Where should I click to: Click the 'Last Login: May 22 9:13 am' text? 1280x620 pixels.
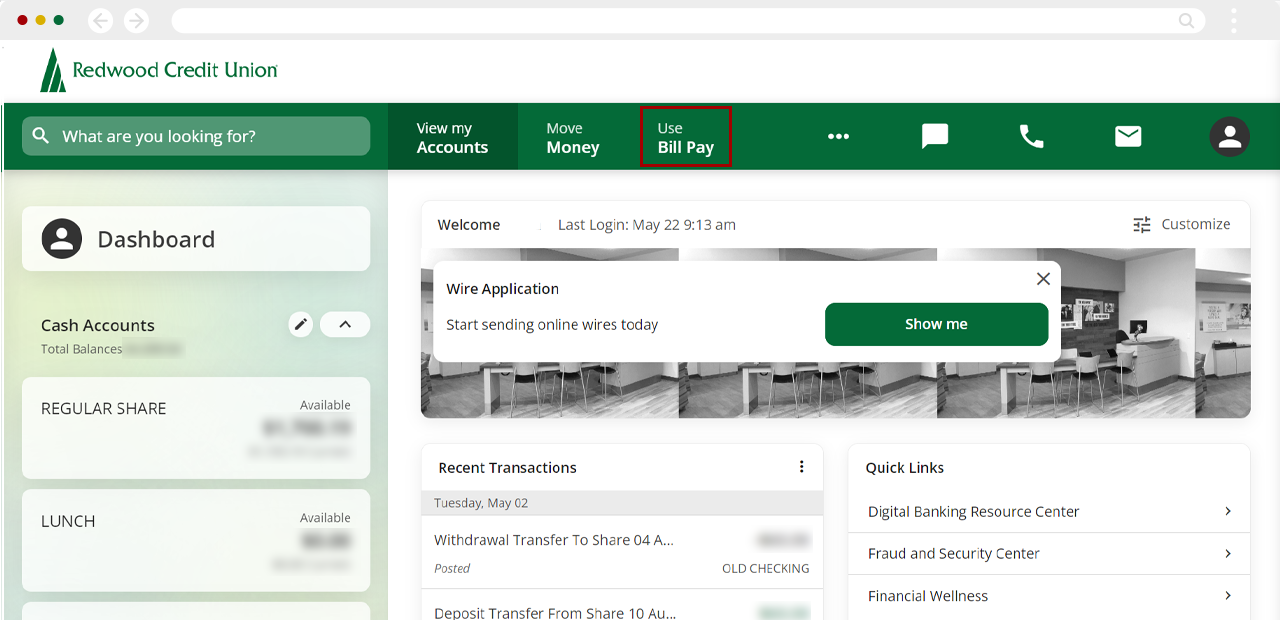tap(647, 225)
